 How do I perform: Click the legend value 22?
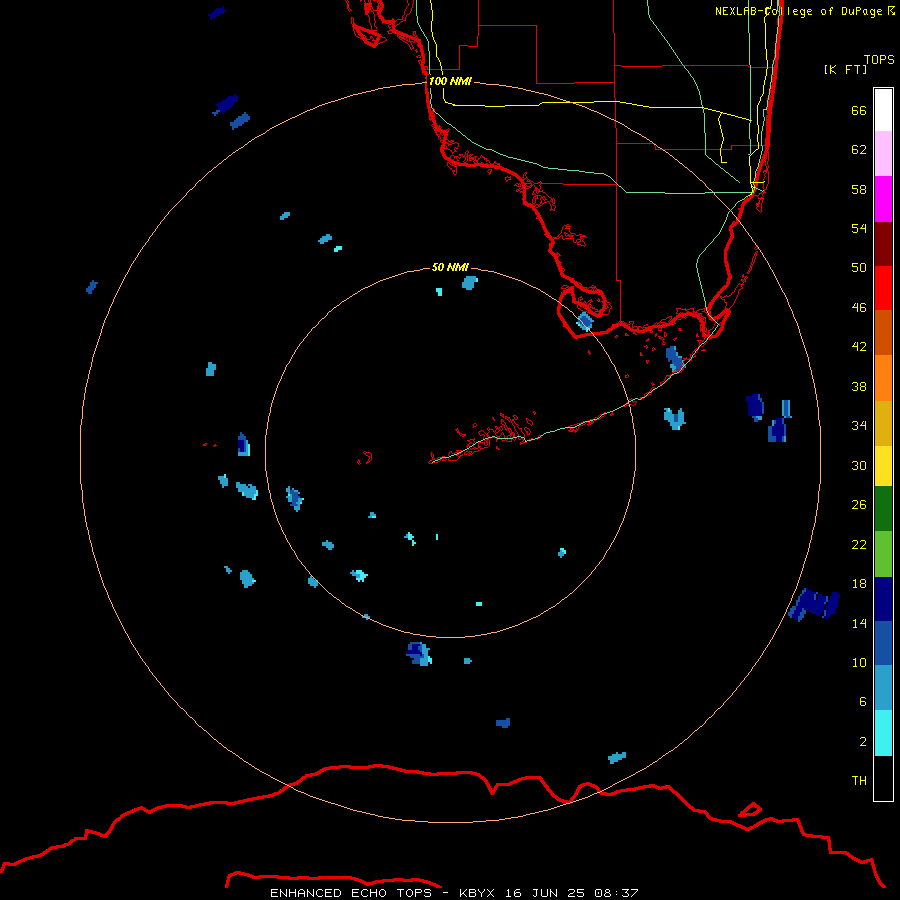[859, 545]
